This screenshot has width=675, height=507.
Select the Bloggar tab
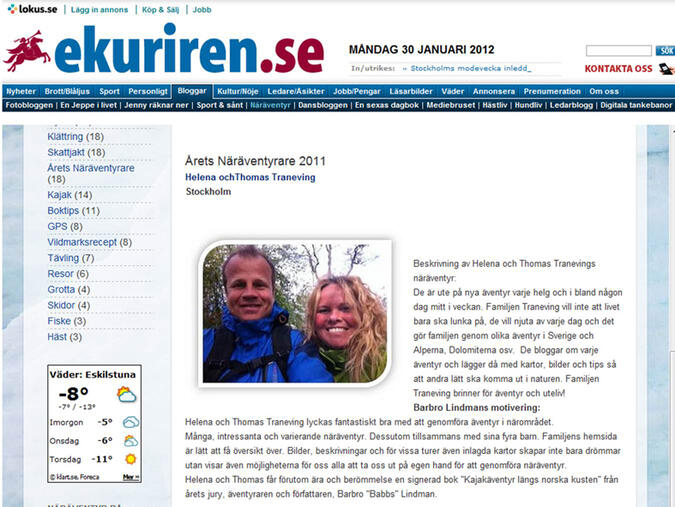(192, 91)
